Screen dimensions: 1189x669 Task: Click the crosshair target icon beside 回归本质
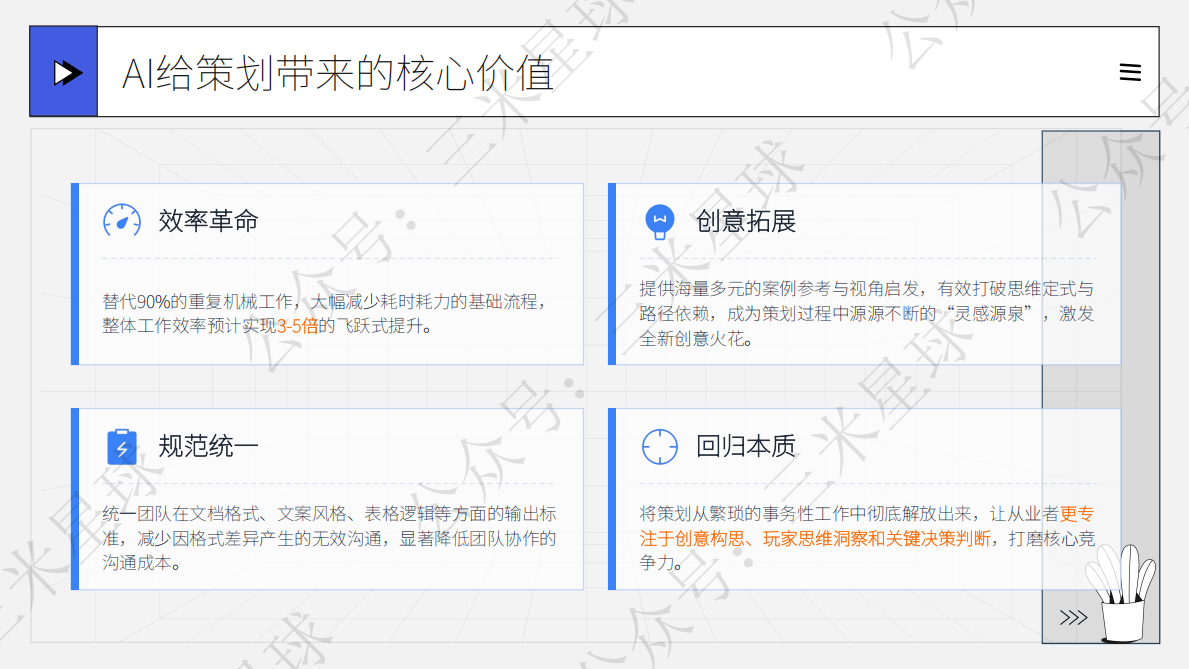point(660,446)
